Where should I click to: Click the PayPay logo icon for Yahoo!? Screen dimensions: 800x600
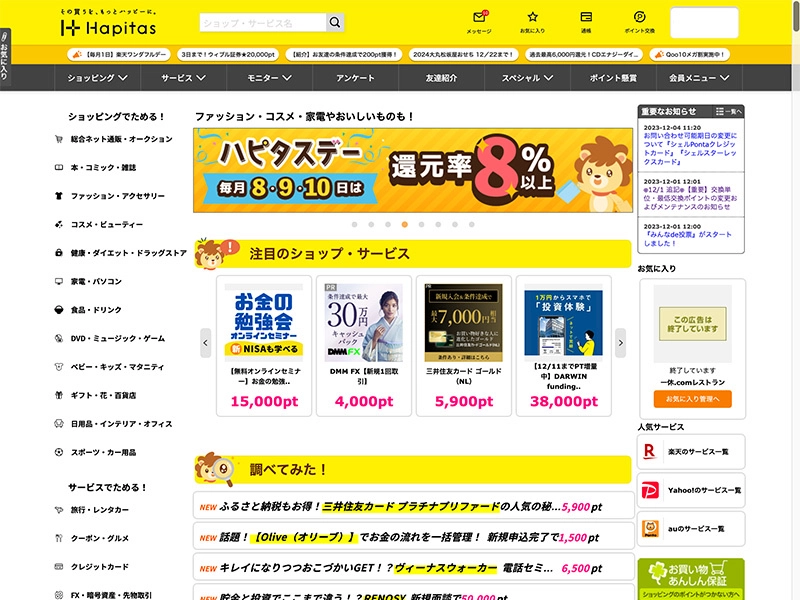pyautogui.click(x=649, y=490)
